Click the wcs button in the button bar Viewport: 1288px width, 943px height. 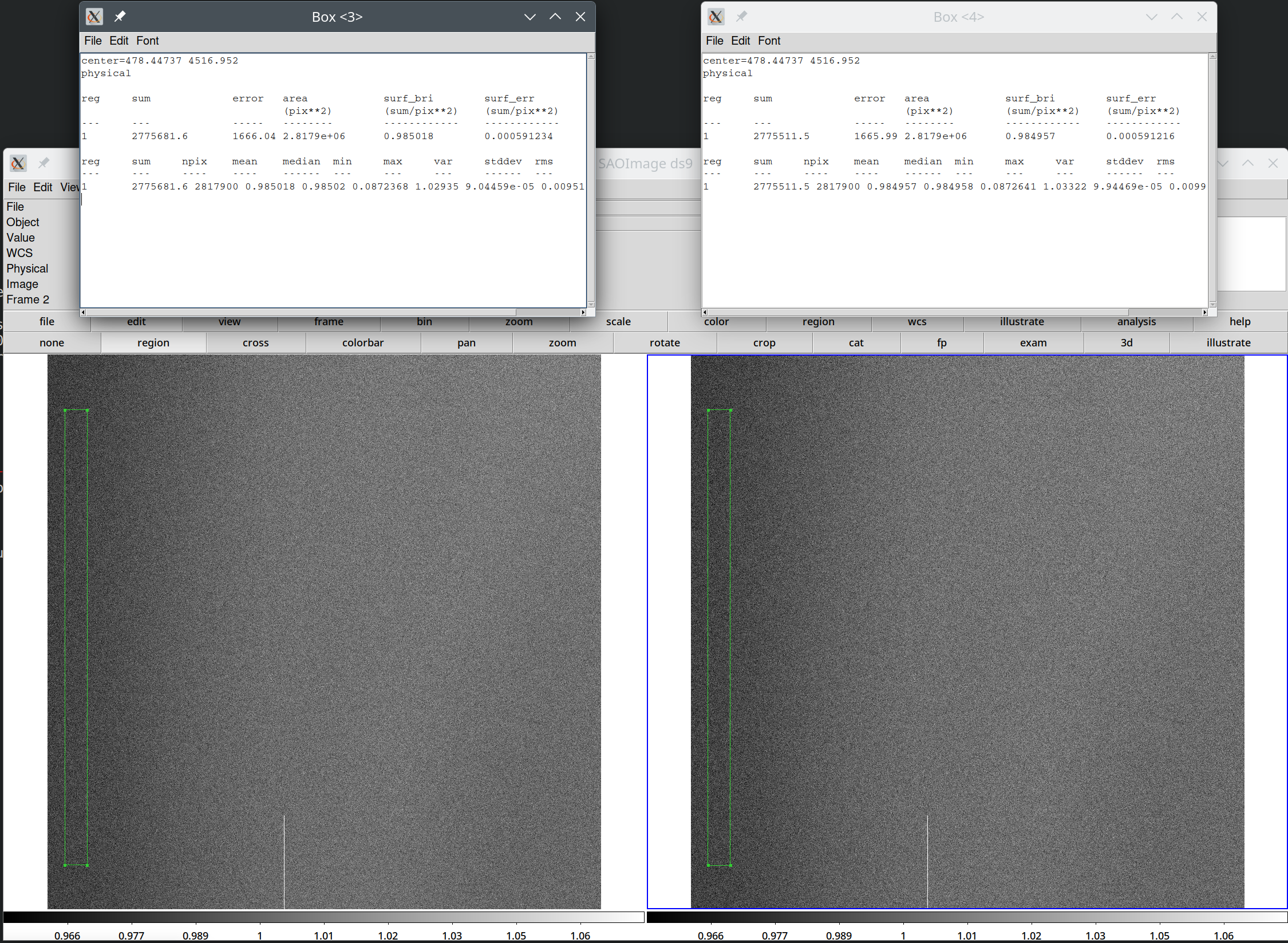(x=916, y=322)
